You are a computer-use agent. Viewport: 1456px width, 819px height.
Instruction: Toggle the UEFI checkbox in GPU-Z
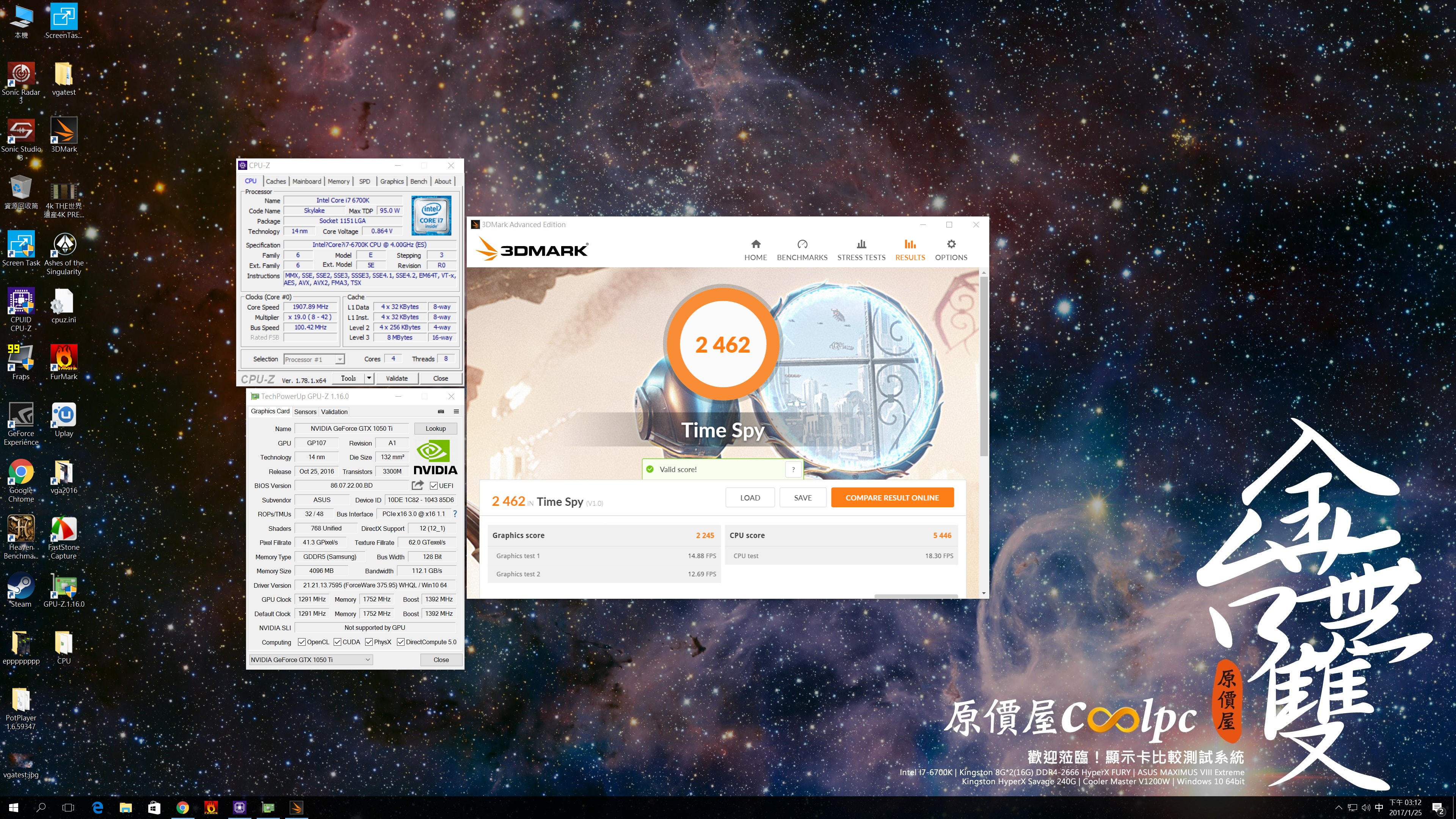pyautogui.click(x=433, y=485)
